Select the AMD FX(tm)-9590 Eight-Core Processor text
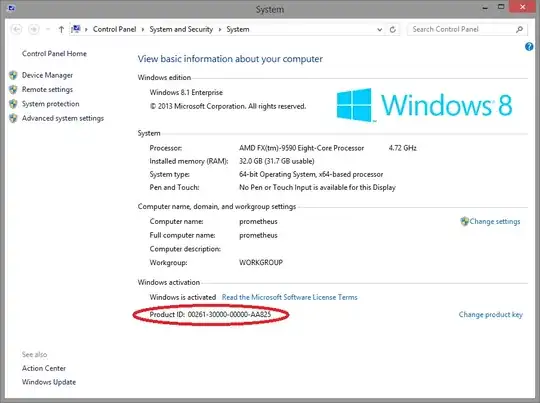The image size is (540, 403). coord(301,148)
